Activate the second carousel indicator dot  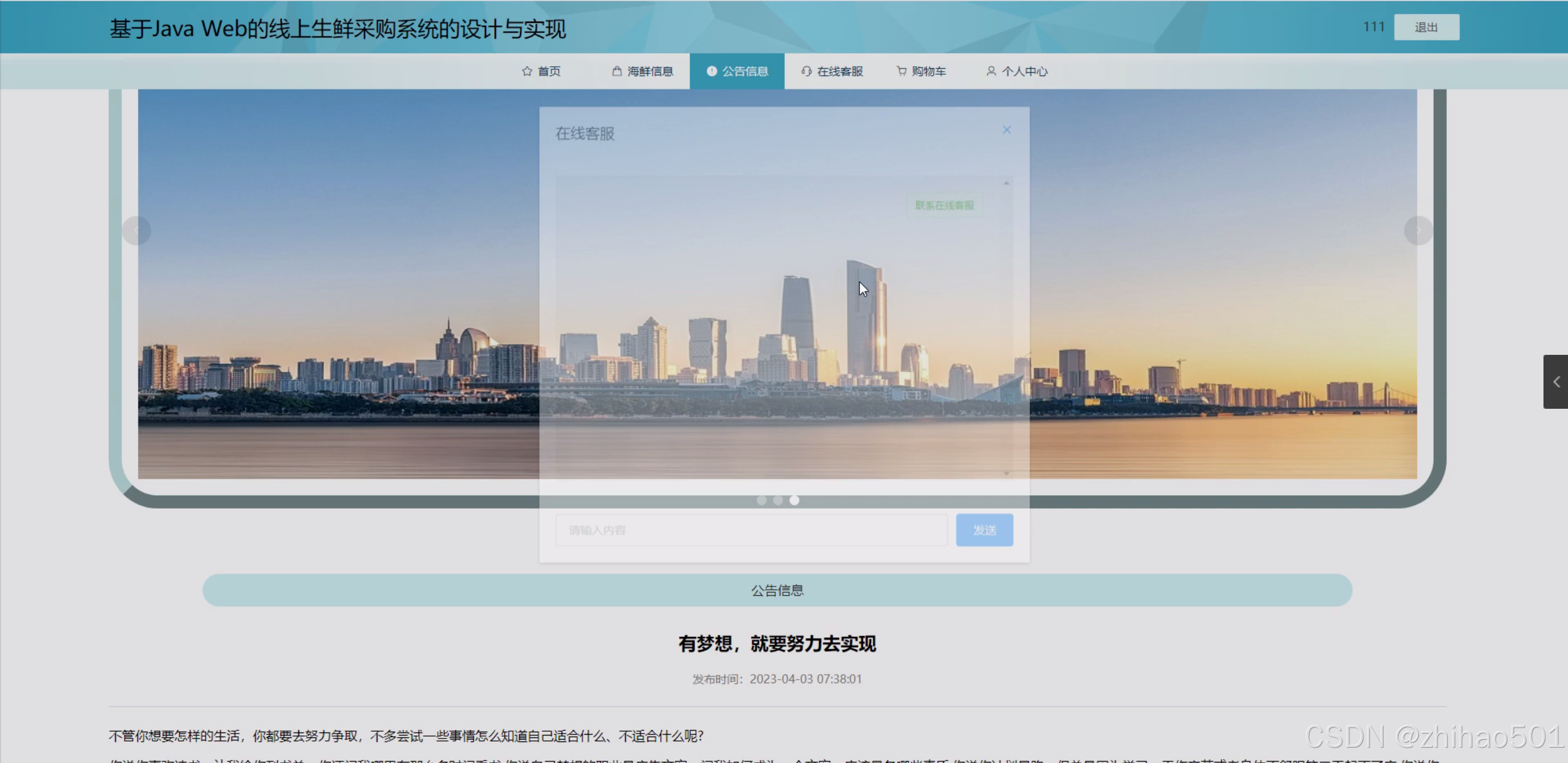778,500
